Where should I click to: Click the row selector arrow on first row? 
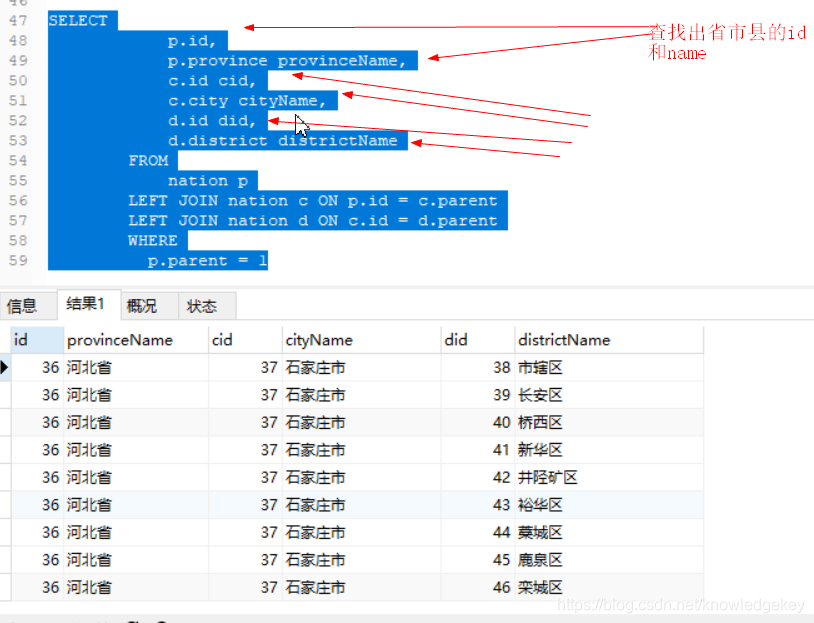point(6,367)
